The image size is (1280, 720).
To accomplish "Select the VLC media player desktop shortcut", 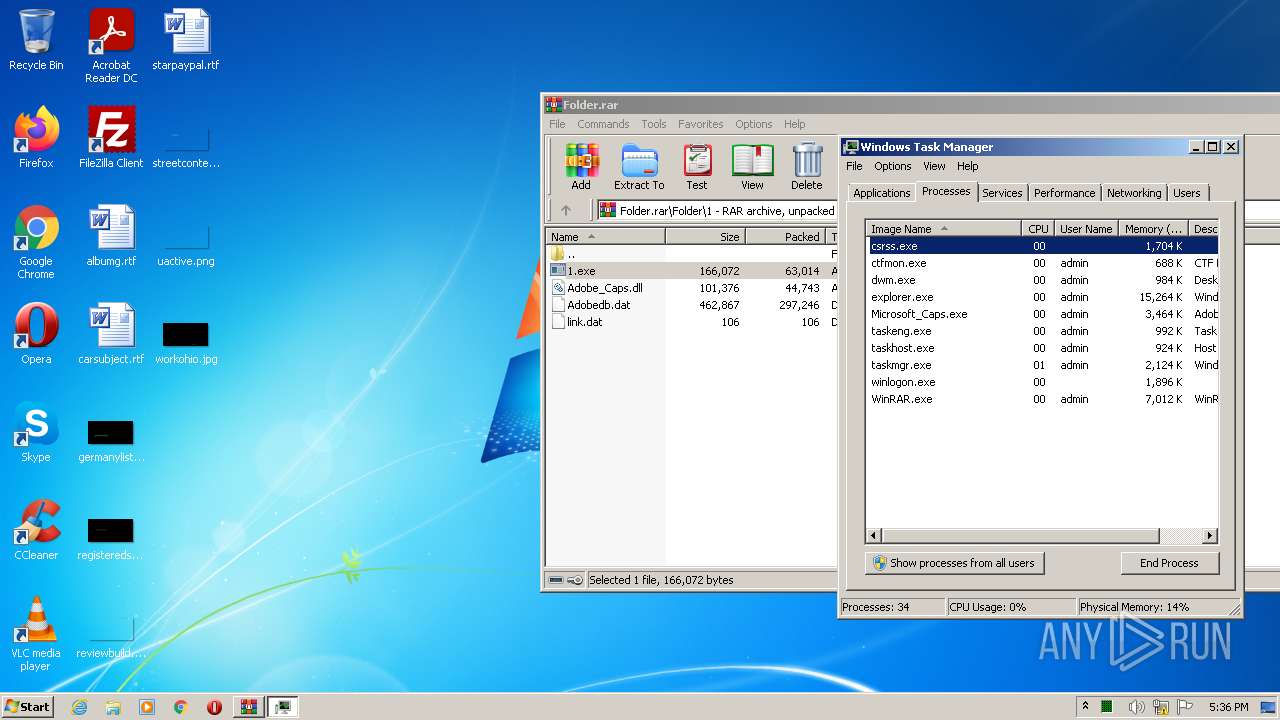I will (36, 634).
